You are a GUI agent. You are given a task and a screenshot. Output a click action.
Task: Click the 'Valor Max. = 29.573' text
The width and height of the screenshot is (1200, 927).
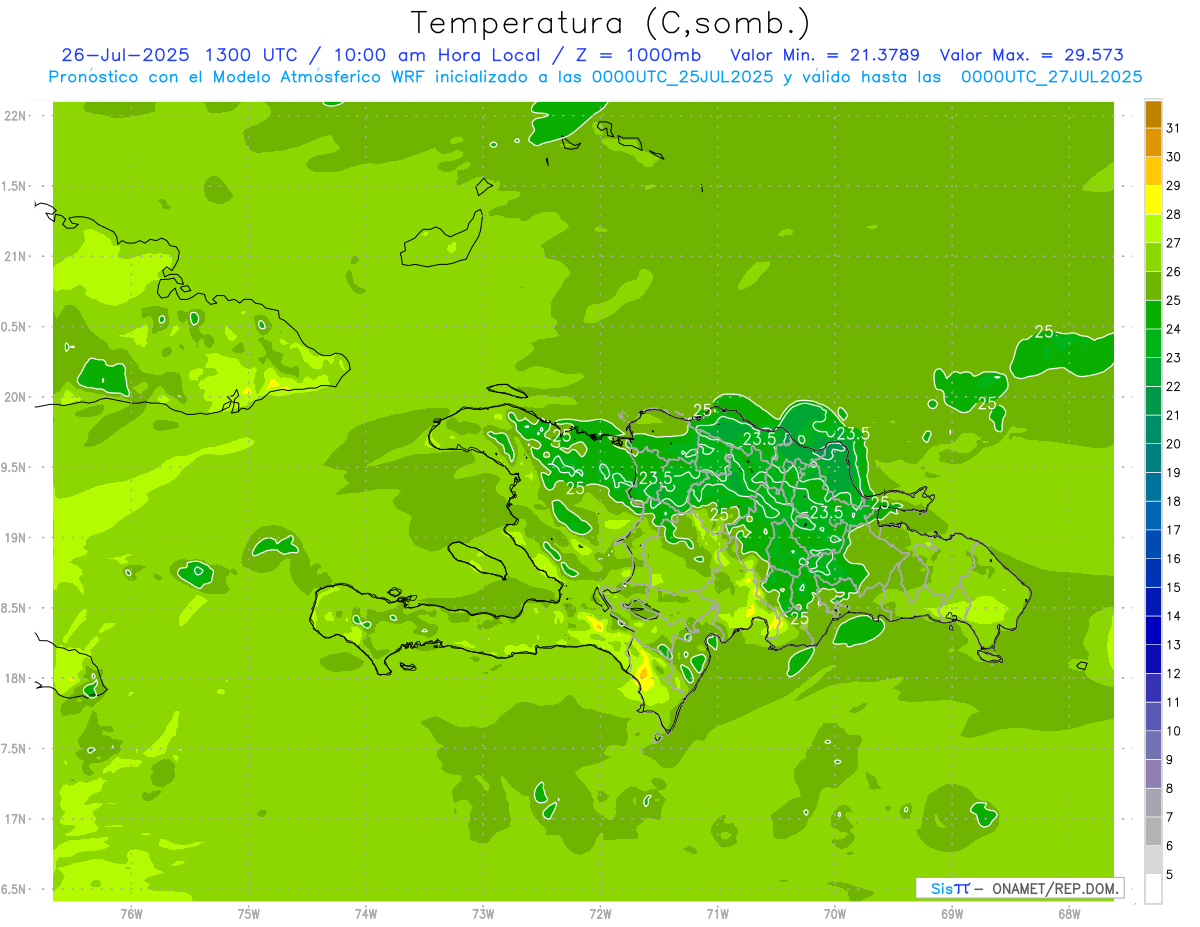(1032, 55)
